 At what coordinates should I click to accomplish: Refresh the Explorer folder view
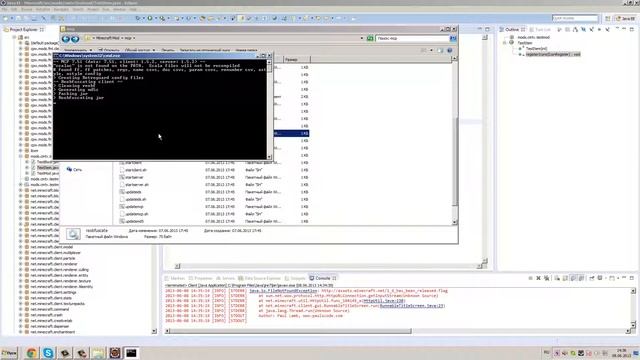coord(370,38)
